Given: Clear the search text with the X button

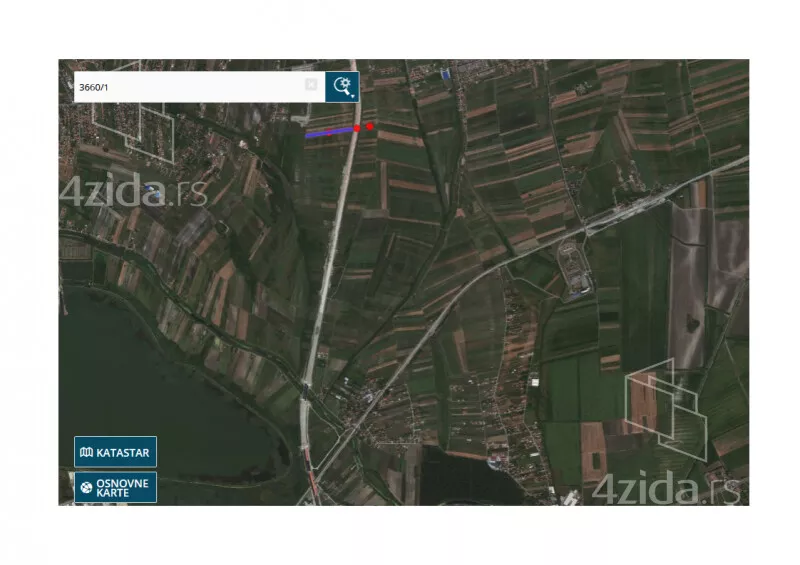Looking at the screenshot, I should tap(311, 85).
